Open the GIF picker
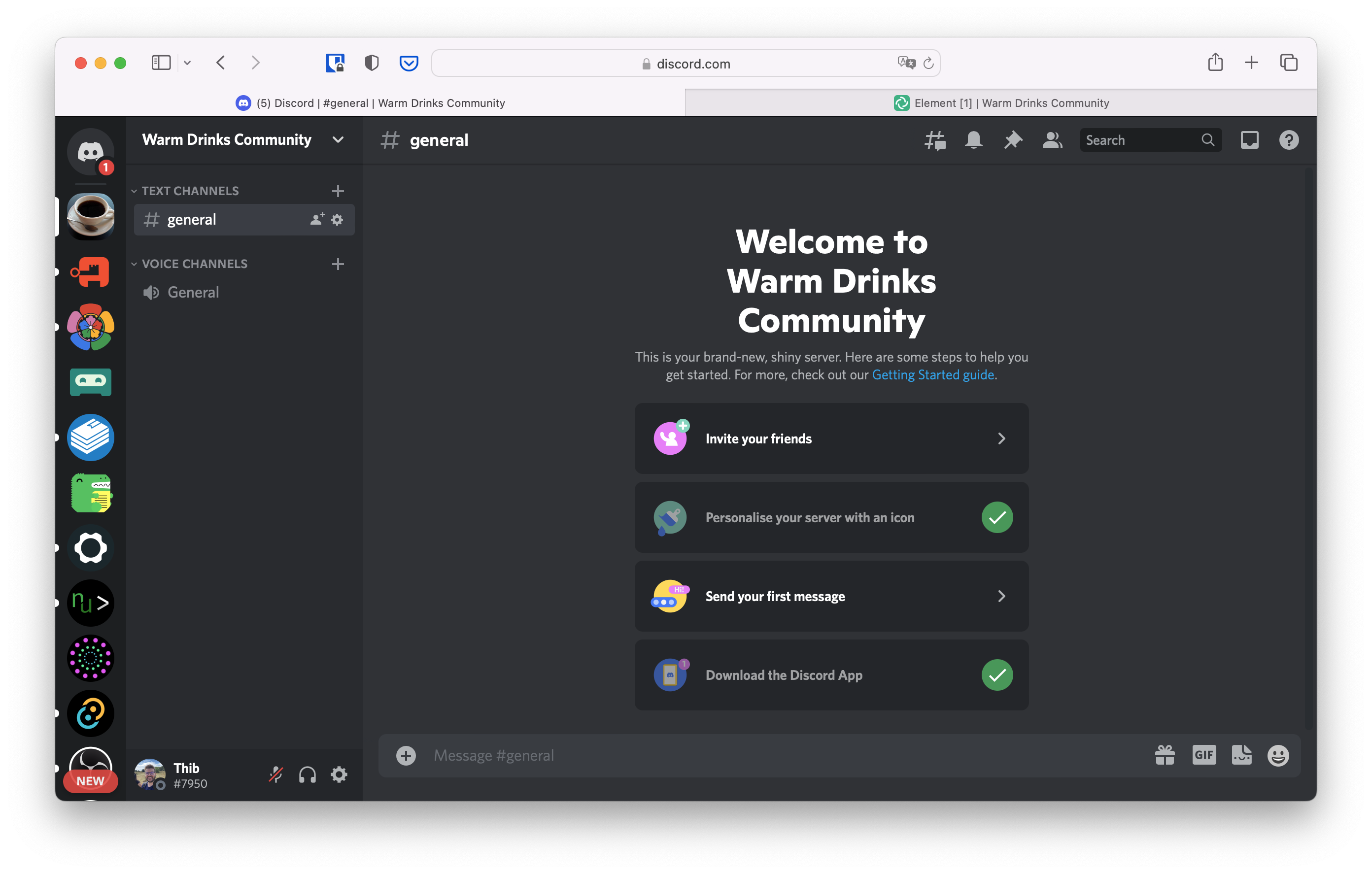The image size is (1372, 874). pos(1204,755)
